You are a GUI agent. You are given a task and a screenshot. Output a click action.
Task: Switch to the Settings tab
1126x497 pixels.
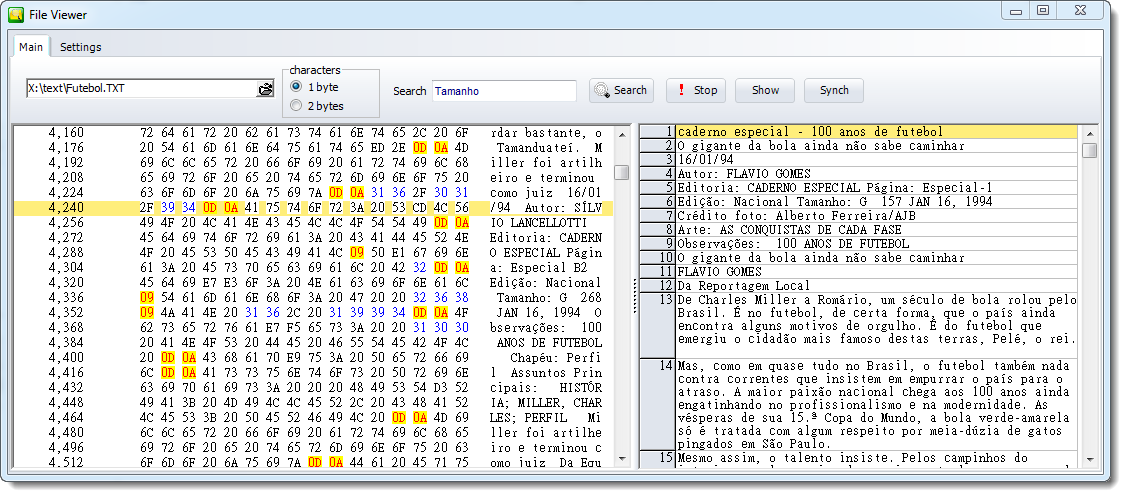pyautogui.click(x=80, y=47)
